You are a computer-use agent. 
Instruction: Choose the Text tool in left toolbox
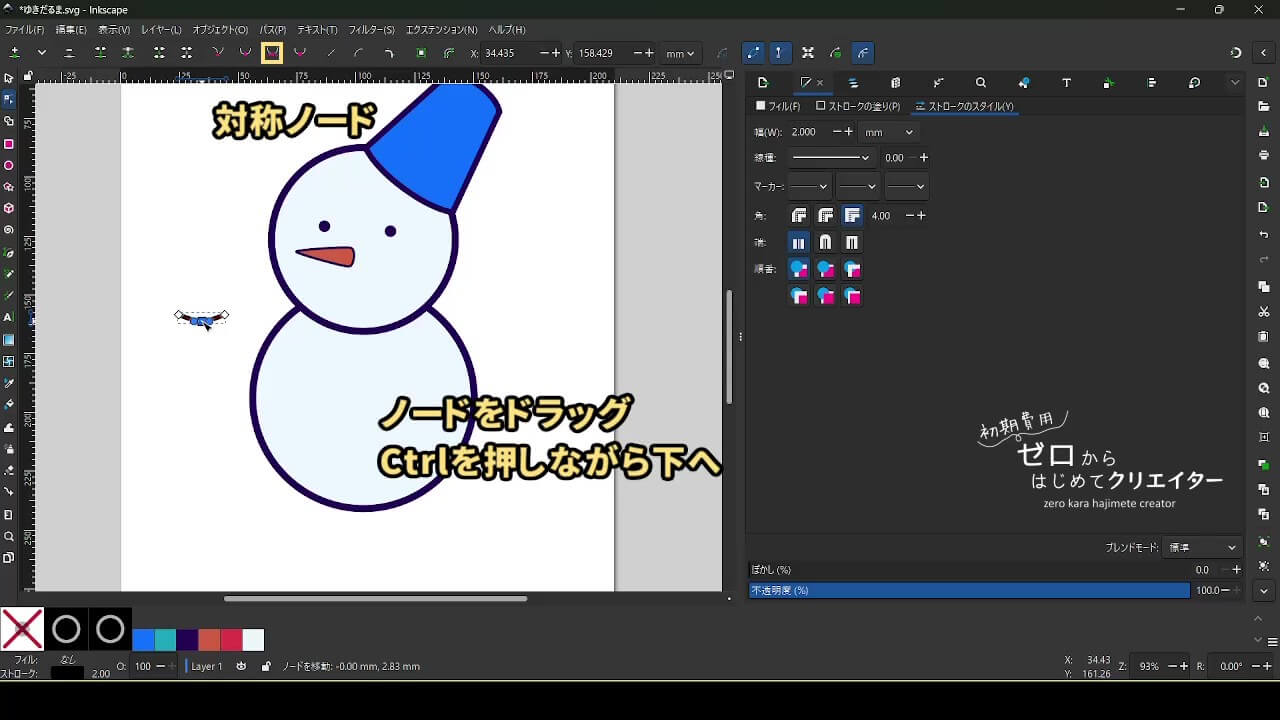[x=9, y=317]
